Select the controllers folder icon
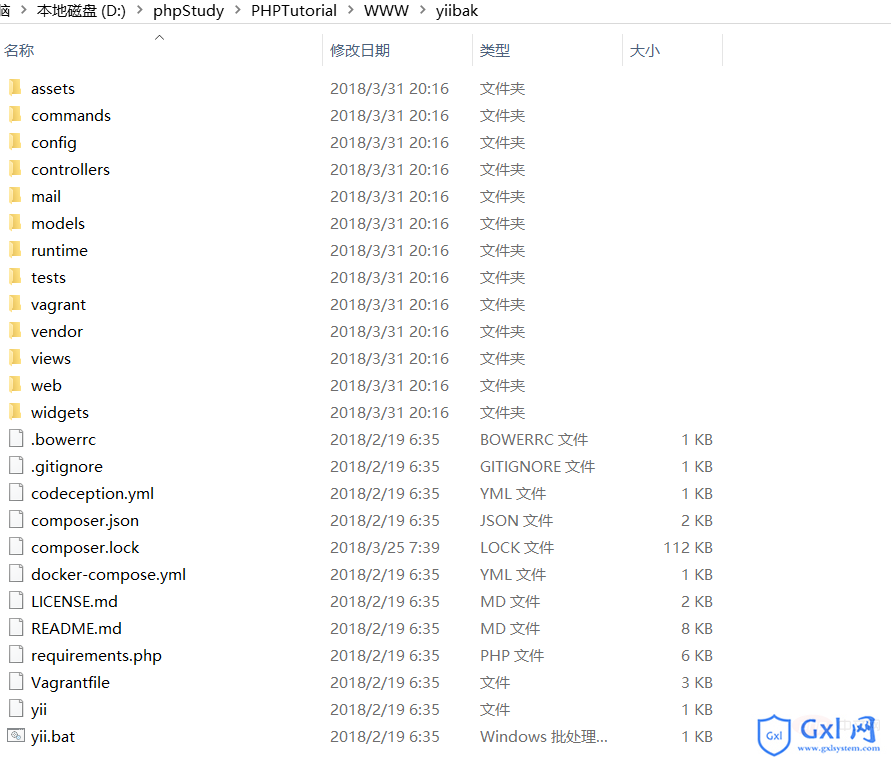Image resolution: width=891 pixels, height=758 pixels. (15, 169)
